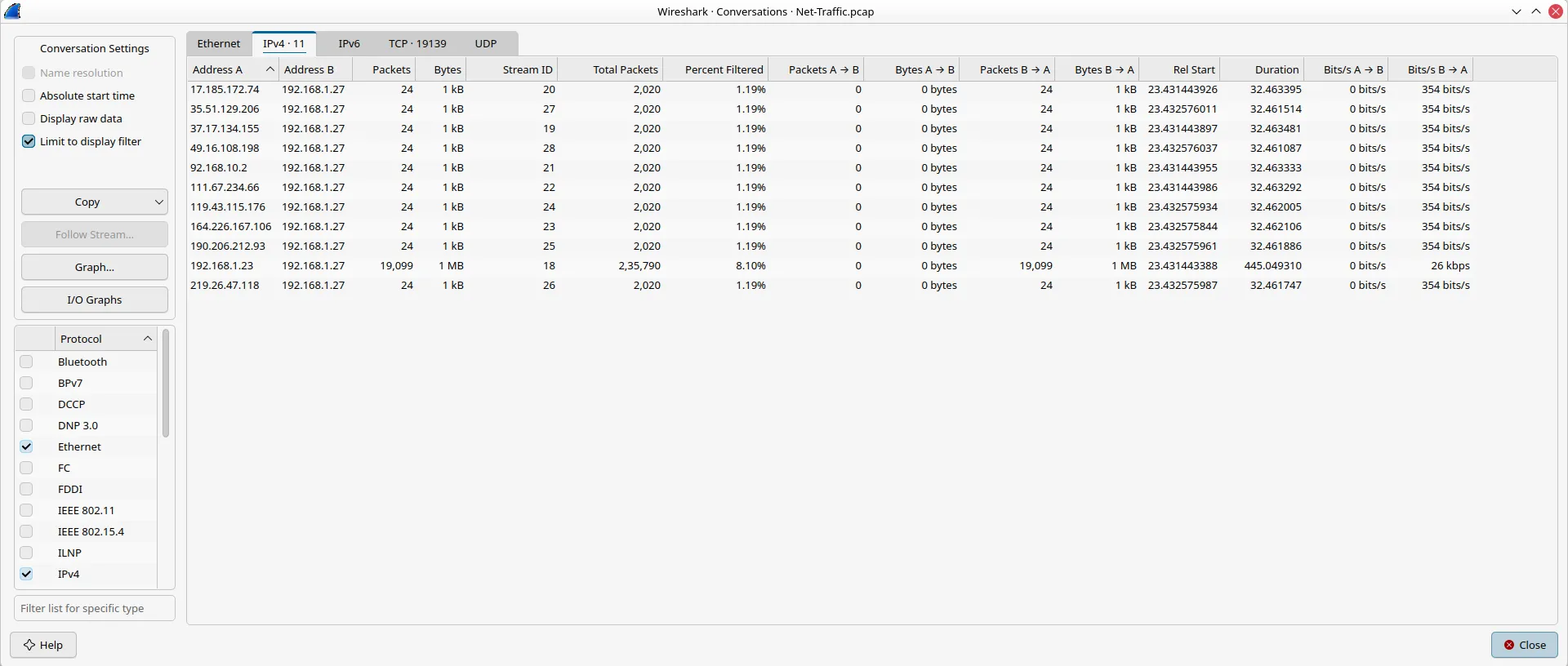Uncheck the IPv4 protocol checkbox

[x=26, y=574]
